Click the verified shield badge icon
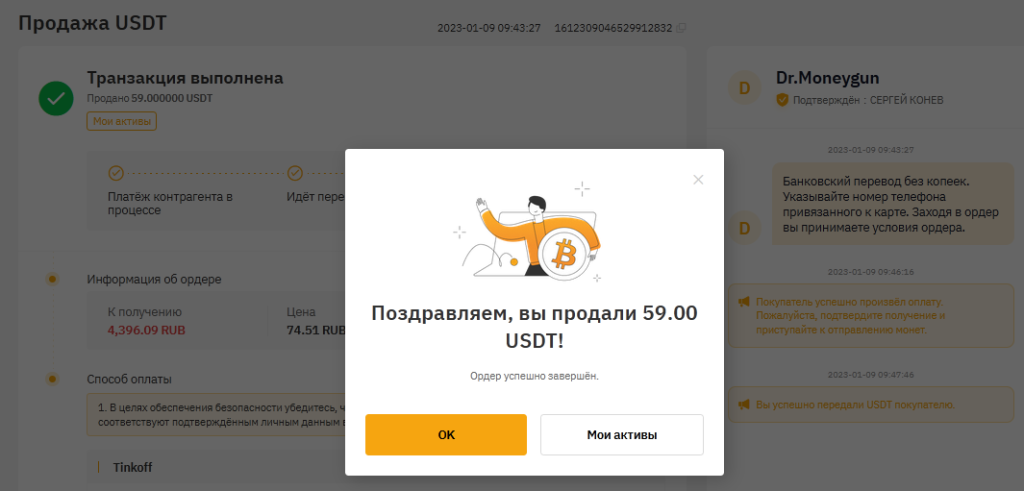The width and height of the screenshot is (1024, 491). click(782, 100)
